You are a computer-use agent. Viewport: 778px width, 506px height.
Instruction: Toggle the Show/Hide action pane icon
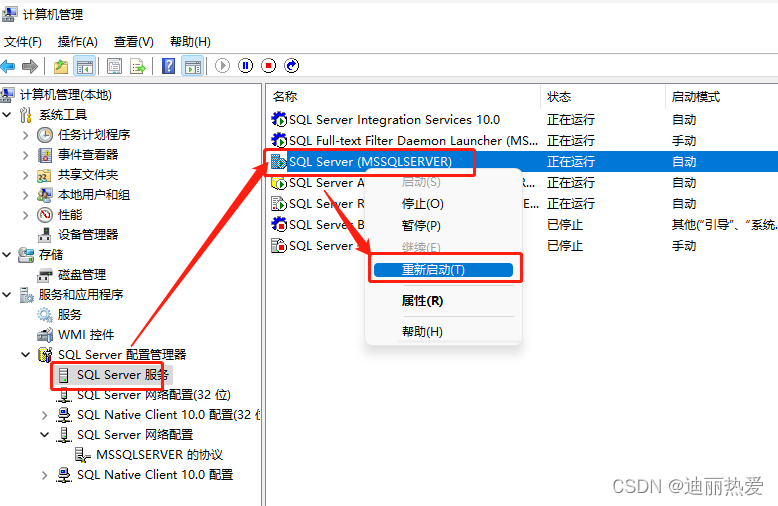pyautogui.click(x=193, y=66)
